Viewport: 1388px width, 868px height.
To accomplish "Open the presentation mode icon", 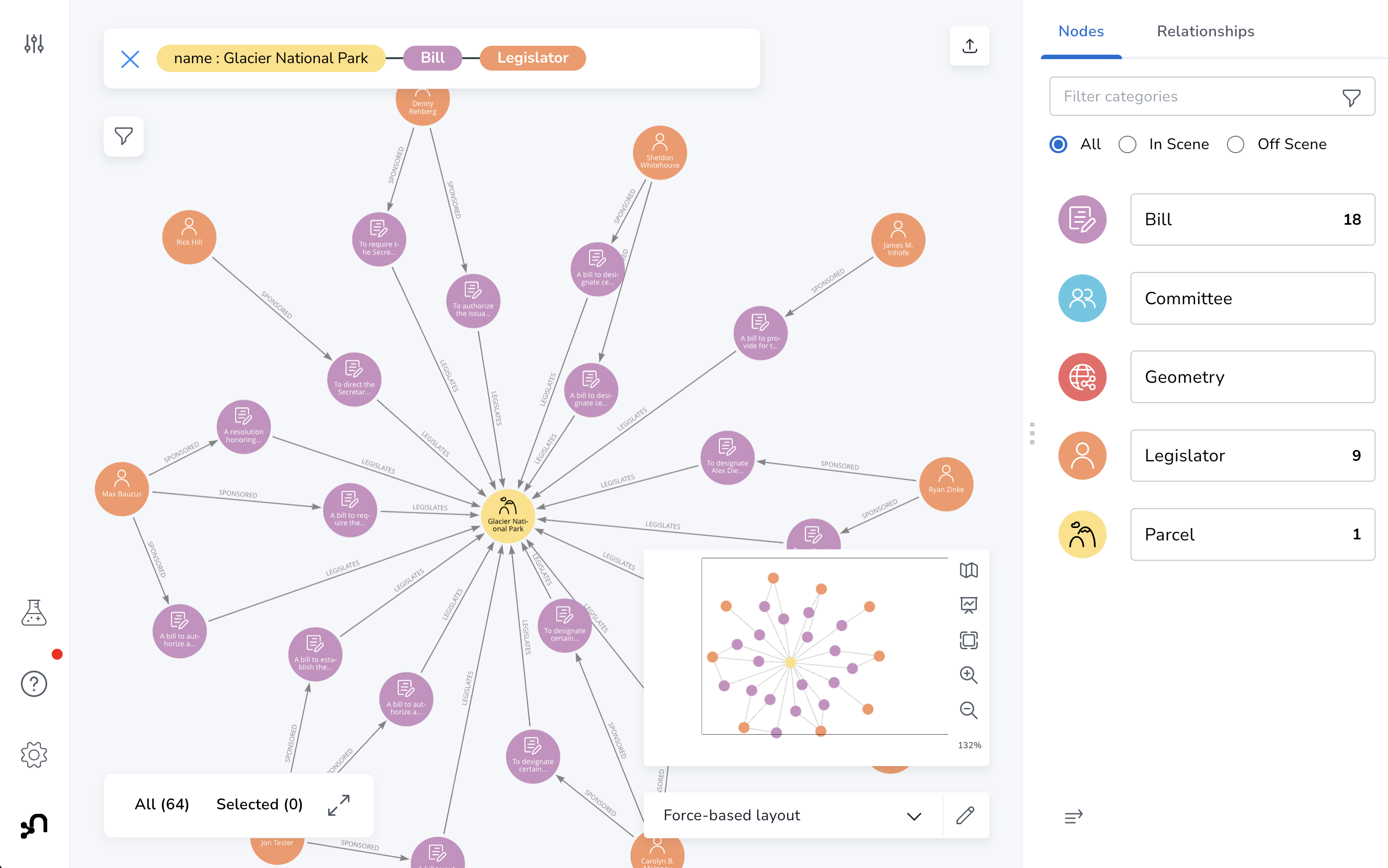I will pyautogui.click(x=968, y=605).
